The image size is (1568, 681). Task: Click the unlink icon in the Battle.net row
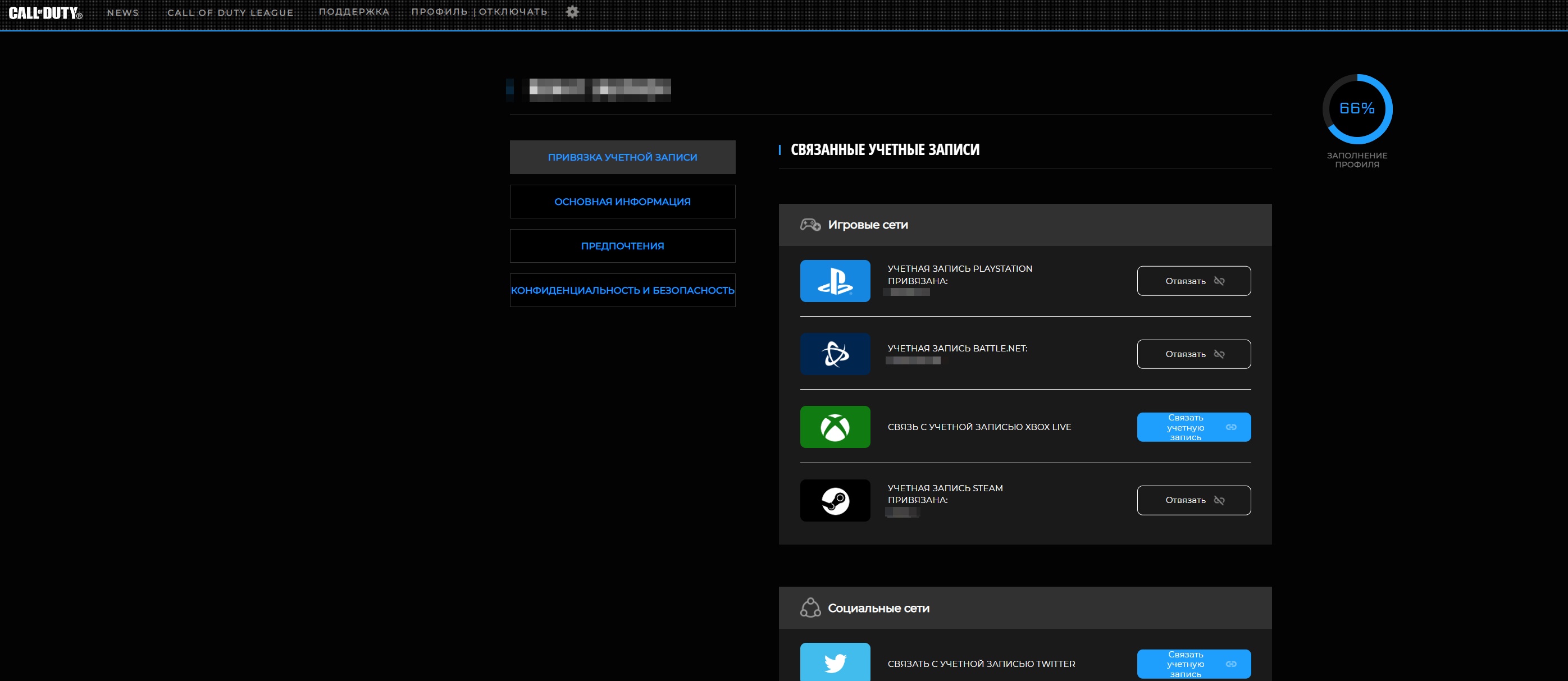point(1219,354)
